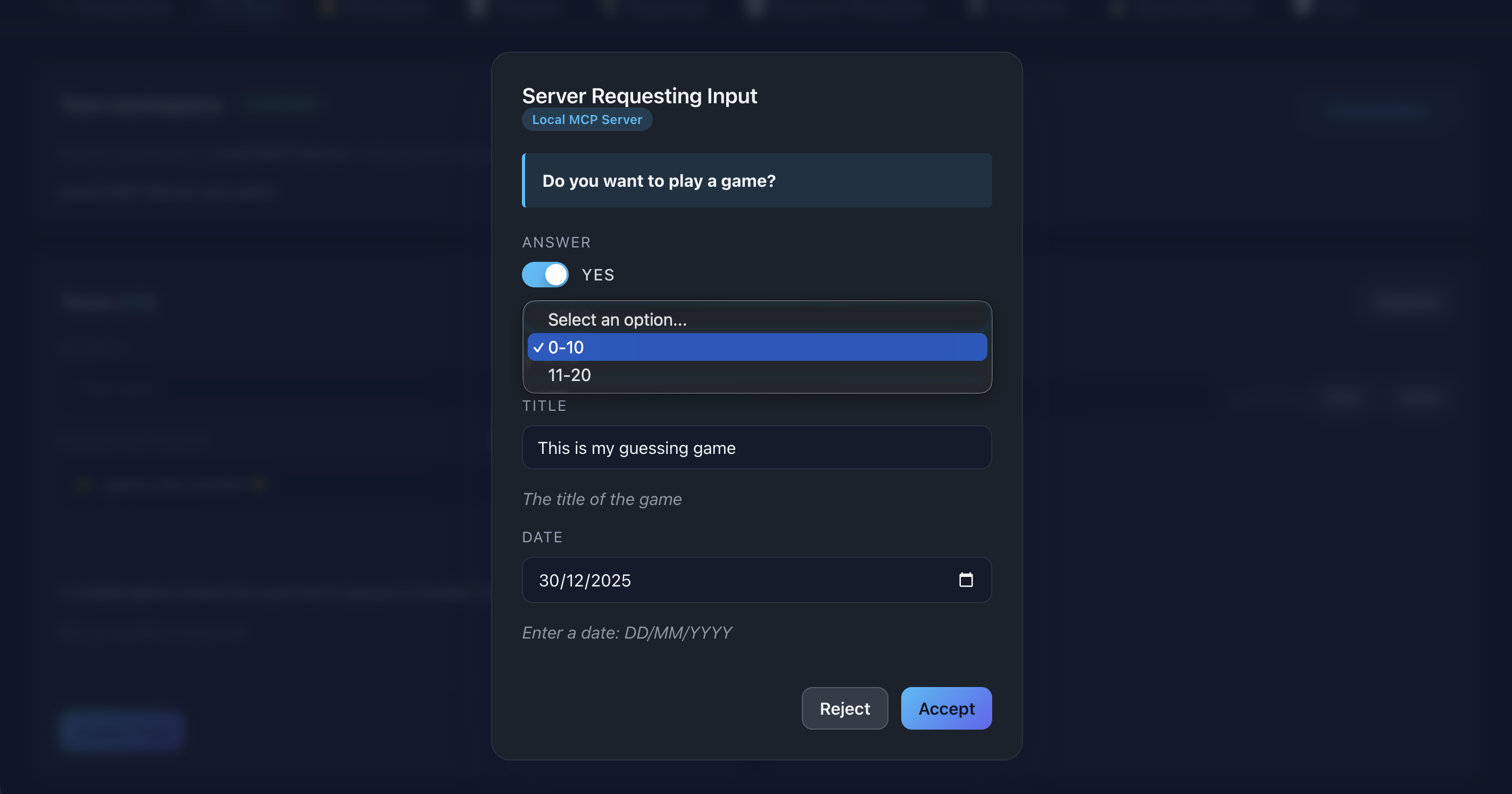Click the "Do you want to play a game?" message panel

click(756, 180)
